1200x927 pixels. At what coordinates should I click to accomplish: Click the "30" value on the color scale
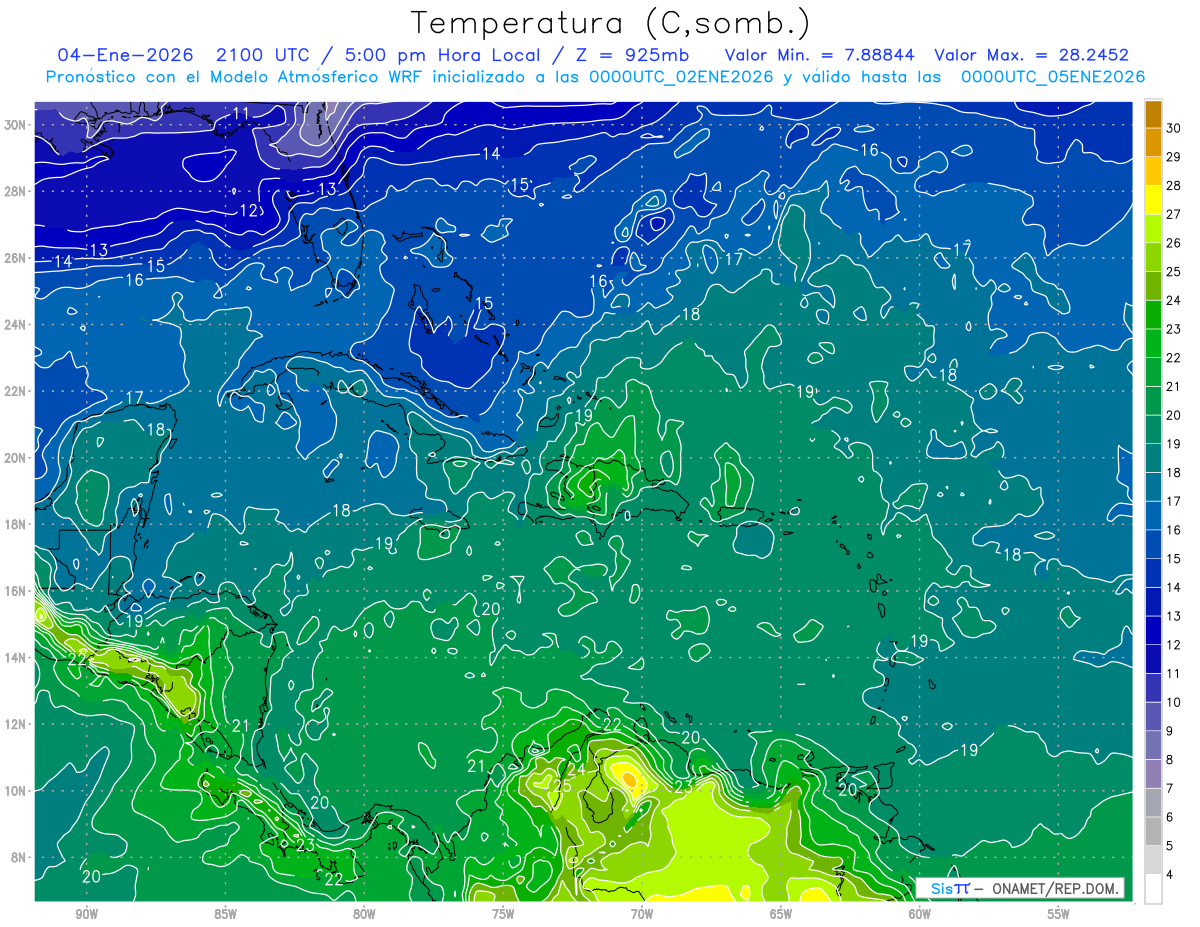(x=1174, y=127)
